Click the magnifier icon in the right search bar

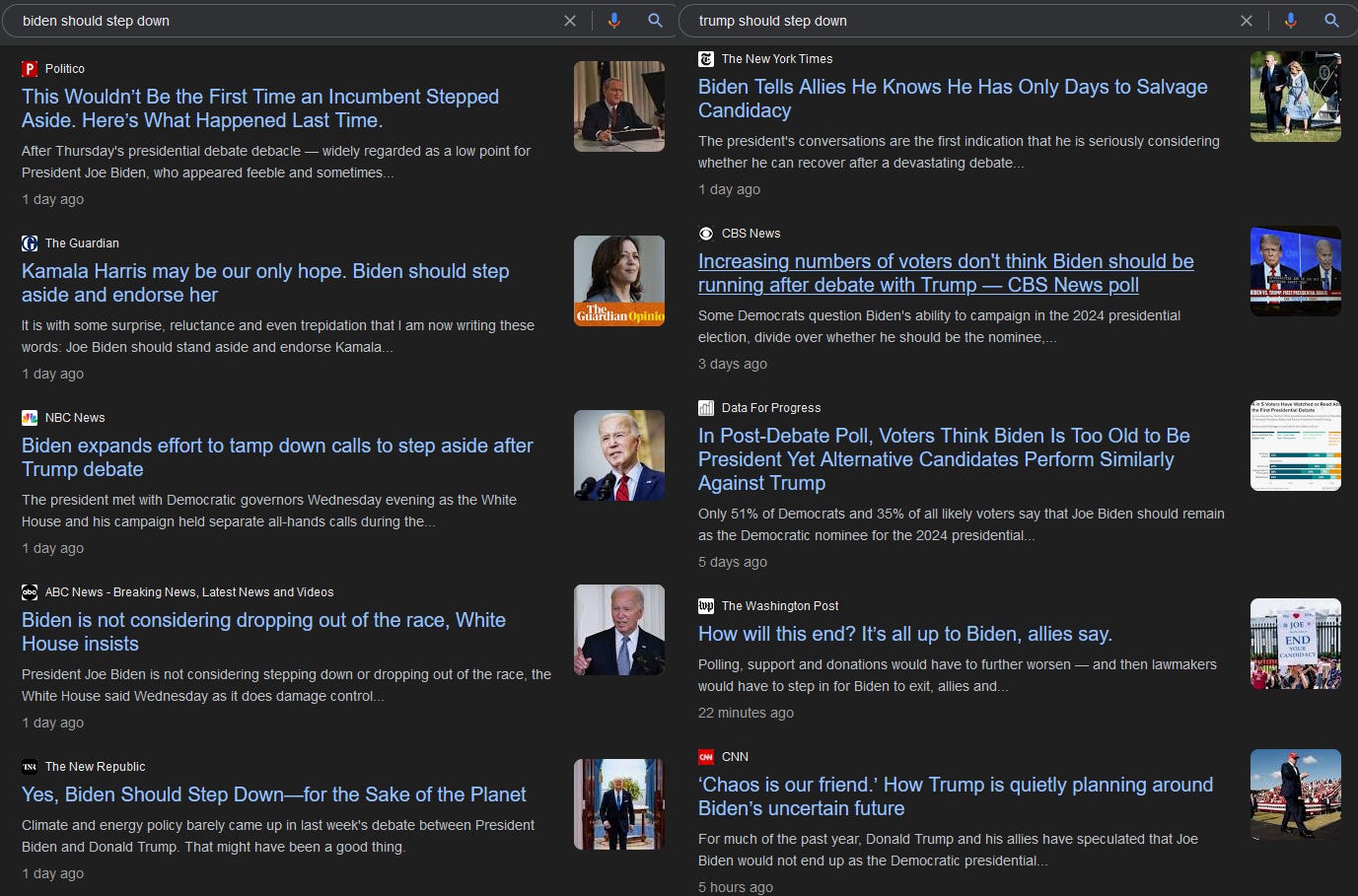click(1331, 21)
